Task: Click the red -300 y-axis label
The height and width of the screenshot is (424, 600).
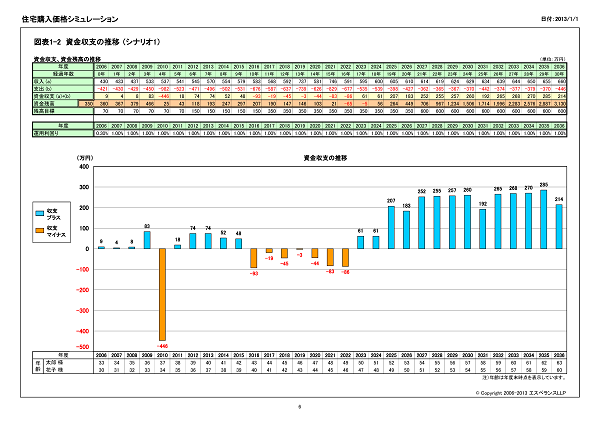Action: pyautogui.click(x=83, y=311)
